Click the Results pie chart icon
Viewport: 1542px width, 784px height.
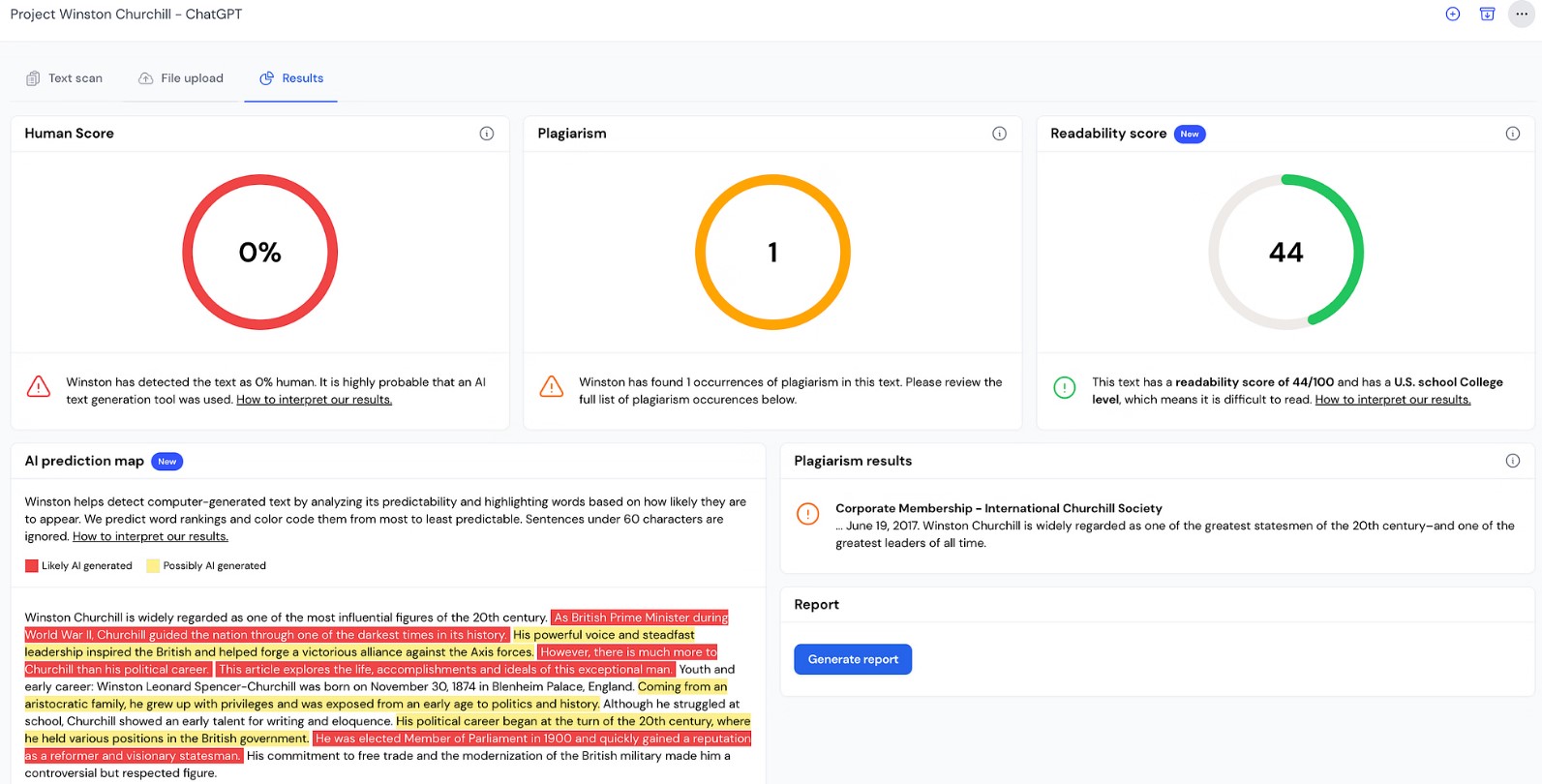pos(266,78)
